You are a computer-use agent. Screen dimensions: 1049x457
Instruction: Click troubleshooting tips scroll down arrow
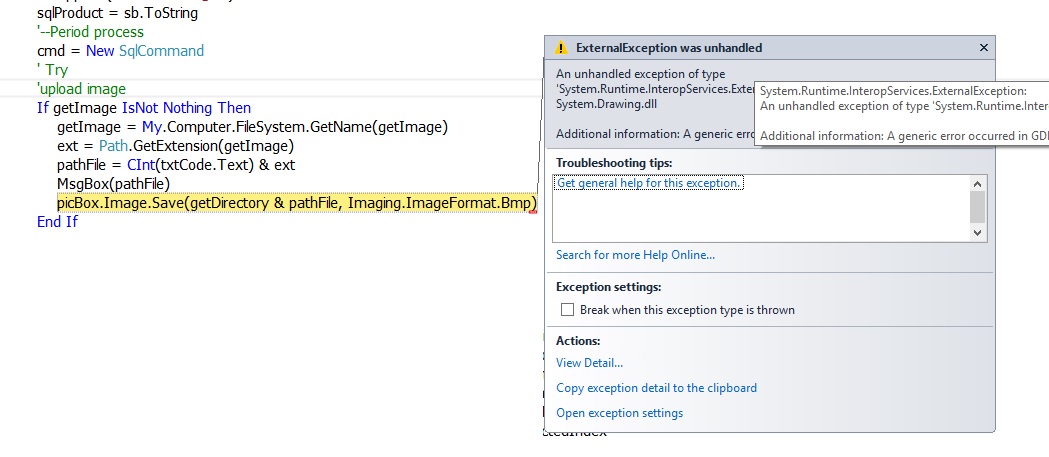tap(977, 233)
